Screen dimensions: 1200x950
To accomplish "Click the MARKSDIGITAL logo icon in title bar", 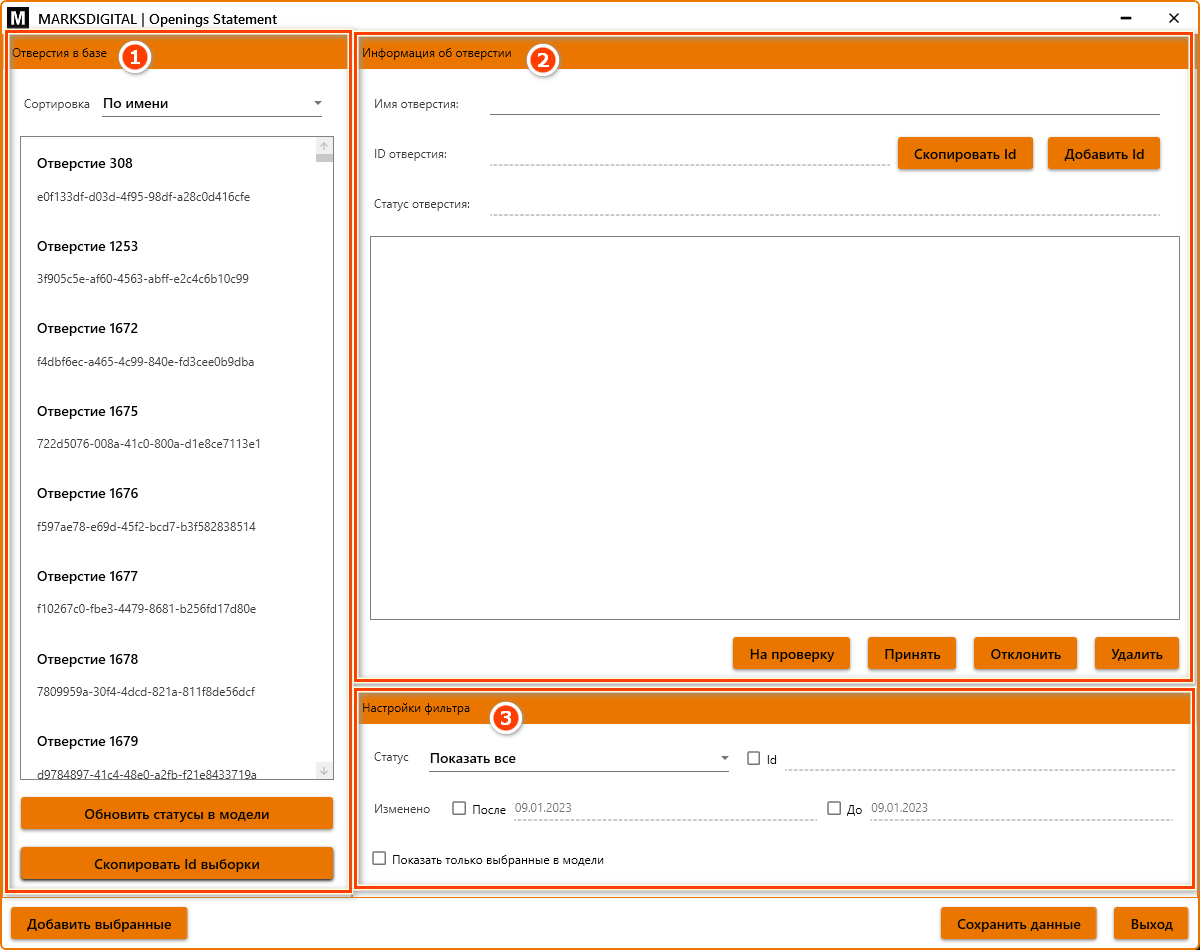I will 19,19.
